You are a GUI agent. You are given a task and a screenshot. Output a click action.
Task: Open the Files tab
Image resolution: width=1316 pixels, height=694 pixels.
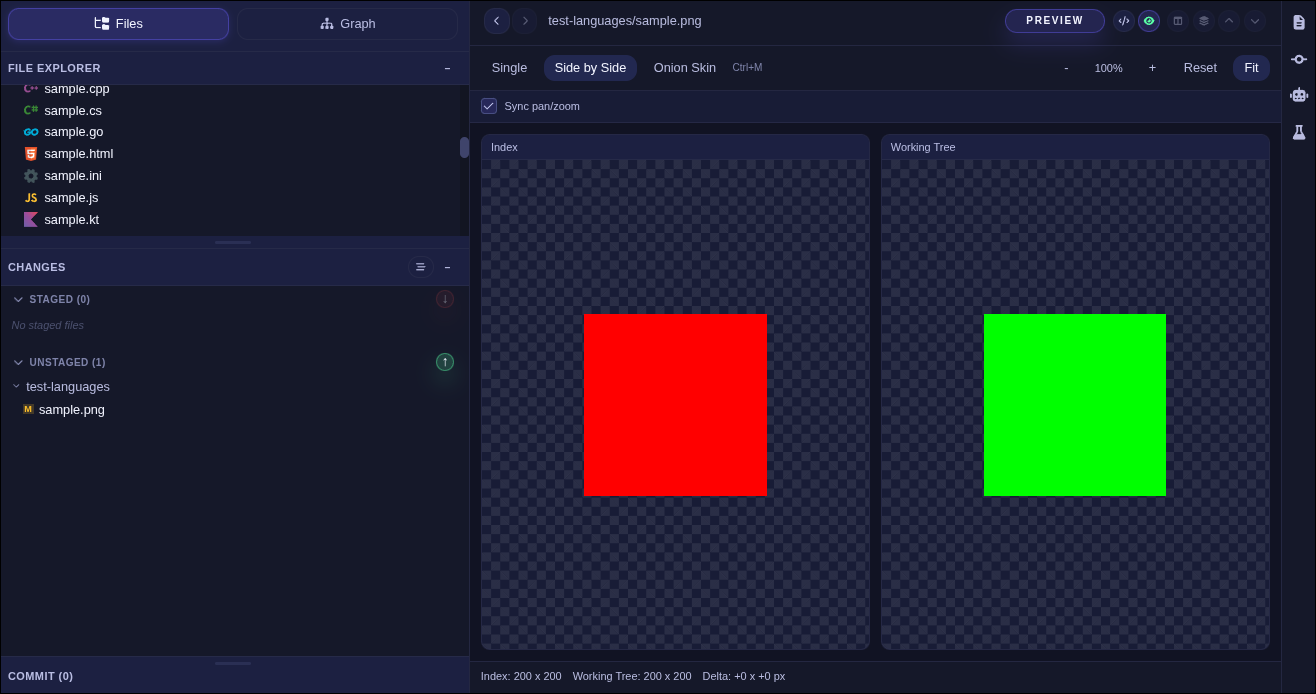(x=118, y=22)
